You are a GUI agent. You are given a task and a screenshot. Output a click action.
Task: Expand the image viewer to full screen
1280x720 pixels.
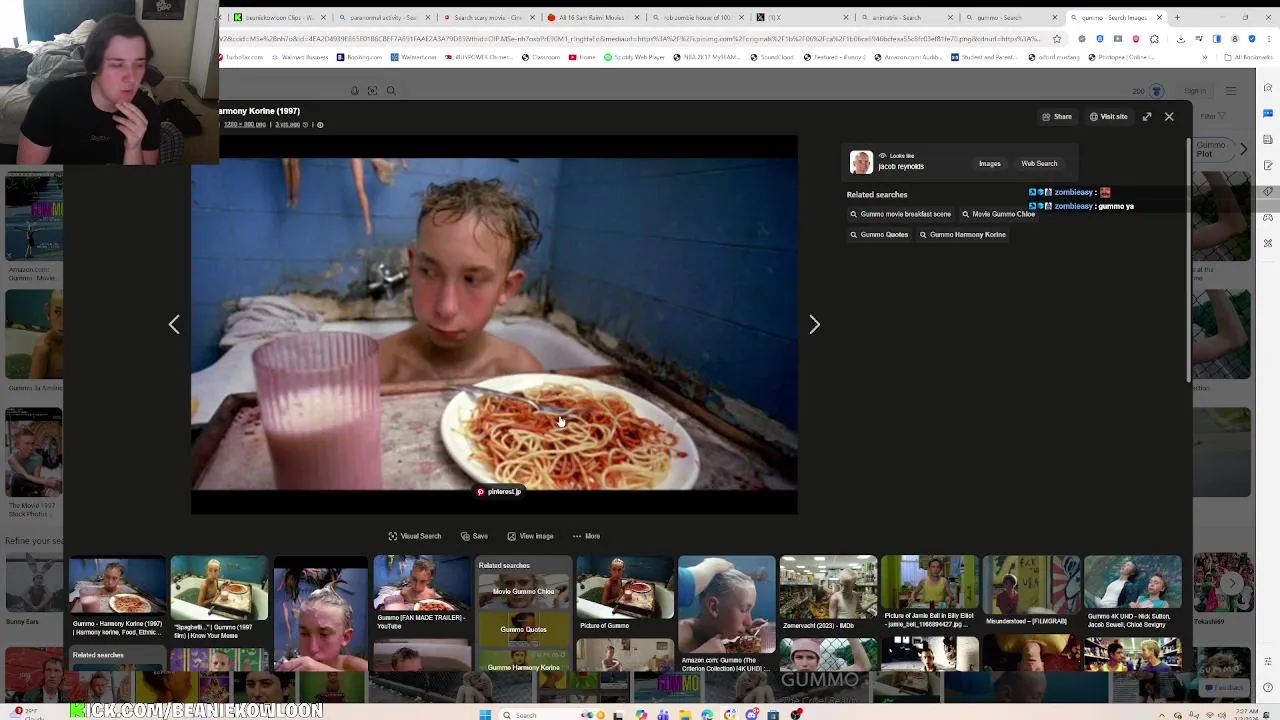point(1147,117)
